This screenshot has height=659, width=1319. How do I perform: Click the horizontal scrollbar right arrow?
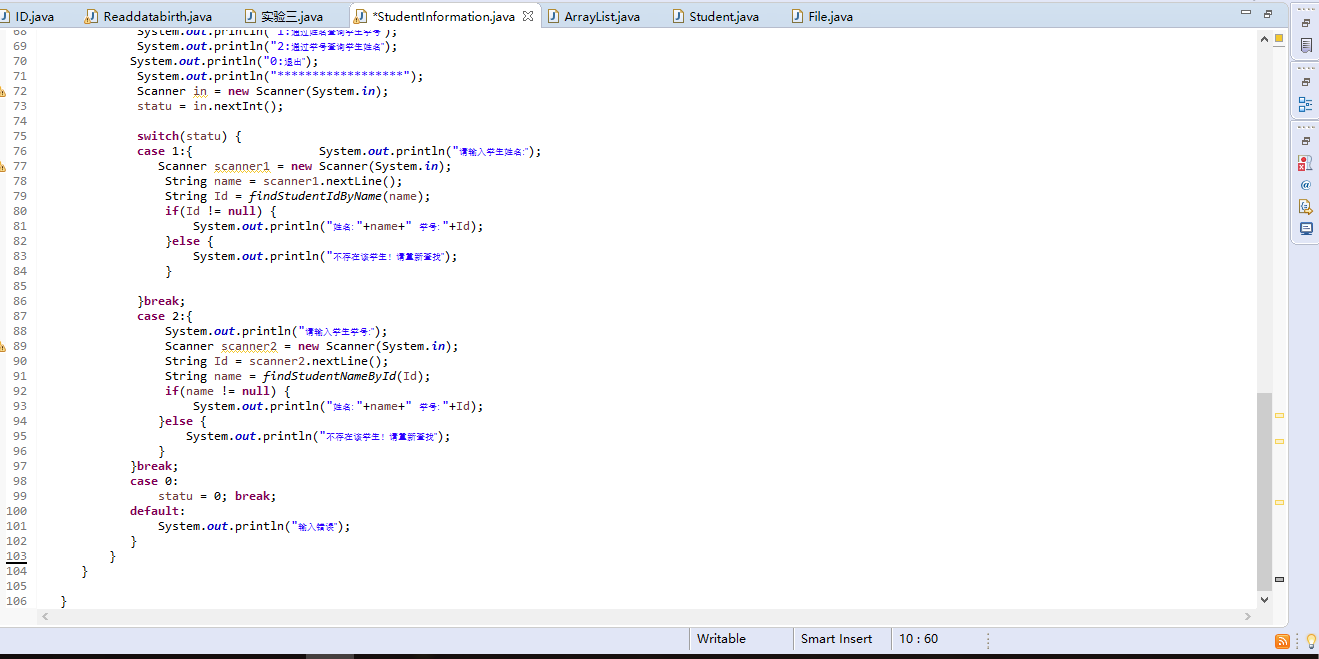pos(1246,617)
